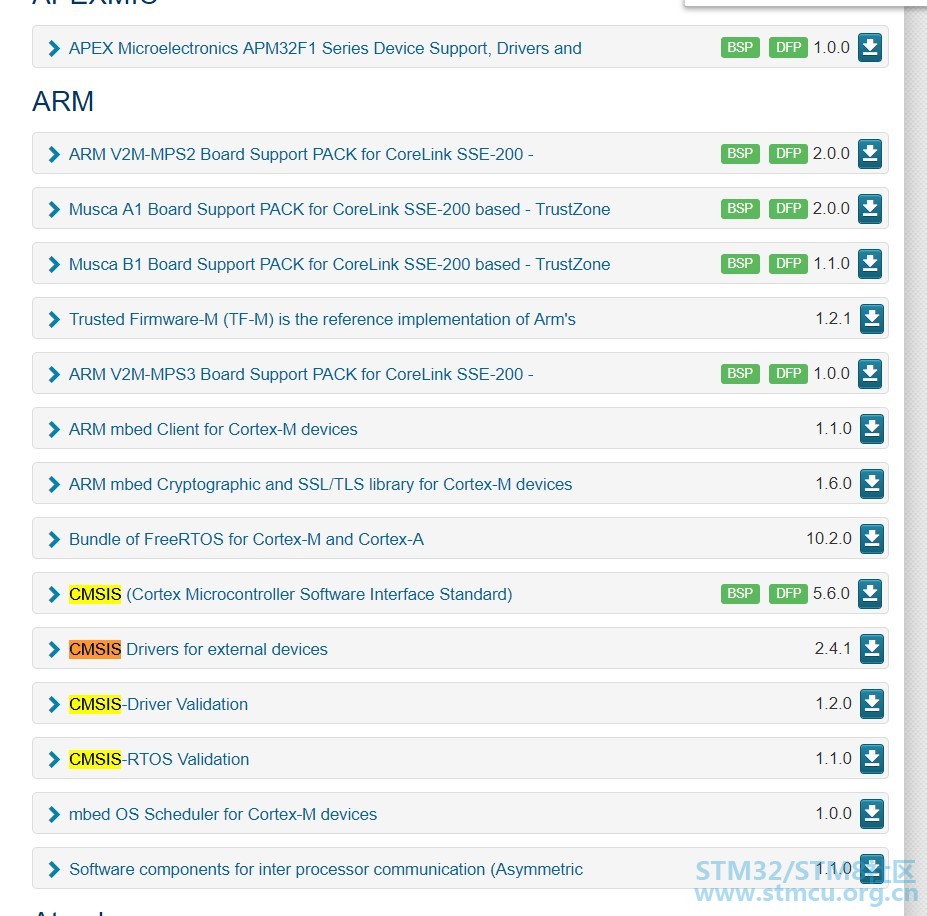Click BSP badge on CMSIS 5.6.0 row

point(740,594)
